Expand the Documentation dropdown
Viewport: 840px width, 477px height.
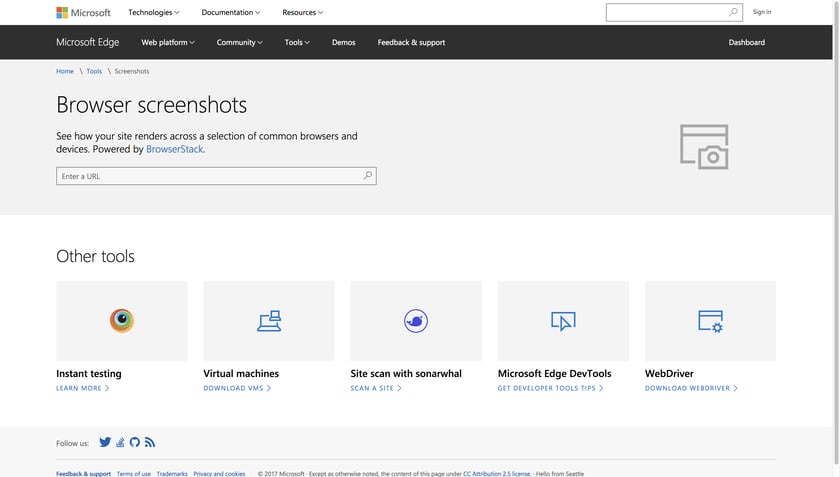coord(231,12)
